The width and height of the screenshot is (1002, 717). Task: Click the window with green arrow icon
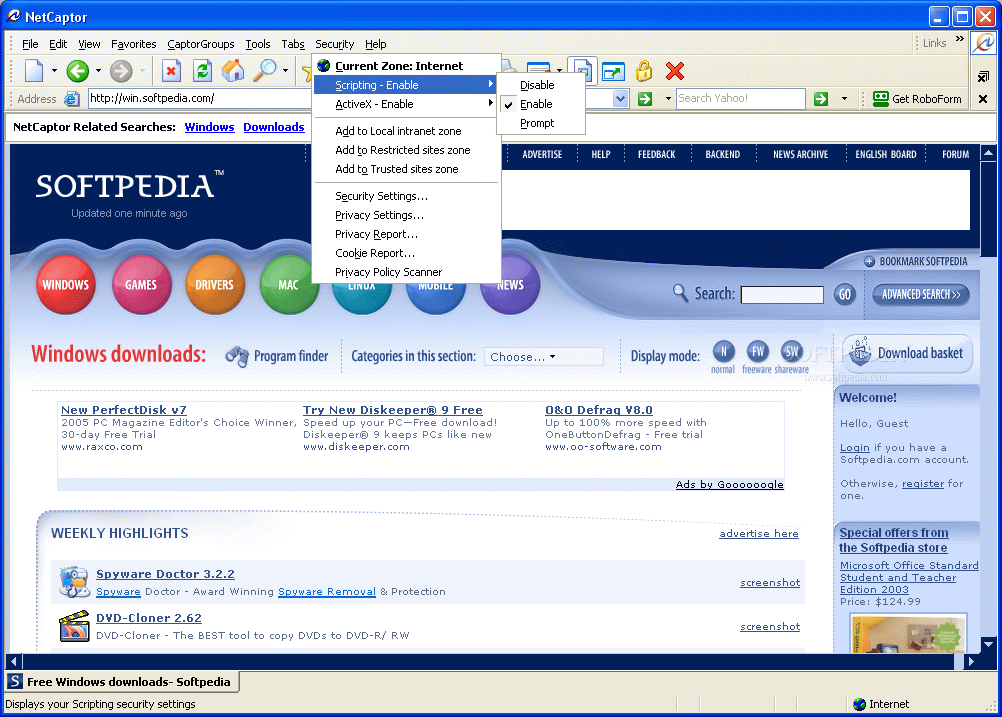tap(613, 70)
